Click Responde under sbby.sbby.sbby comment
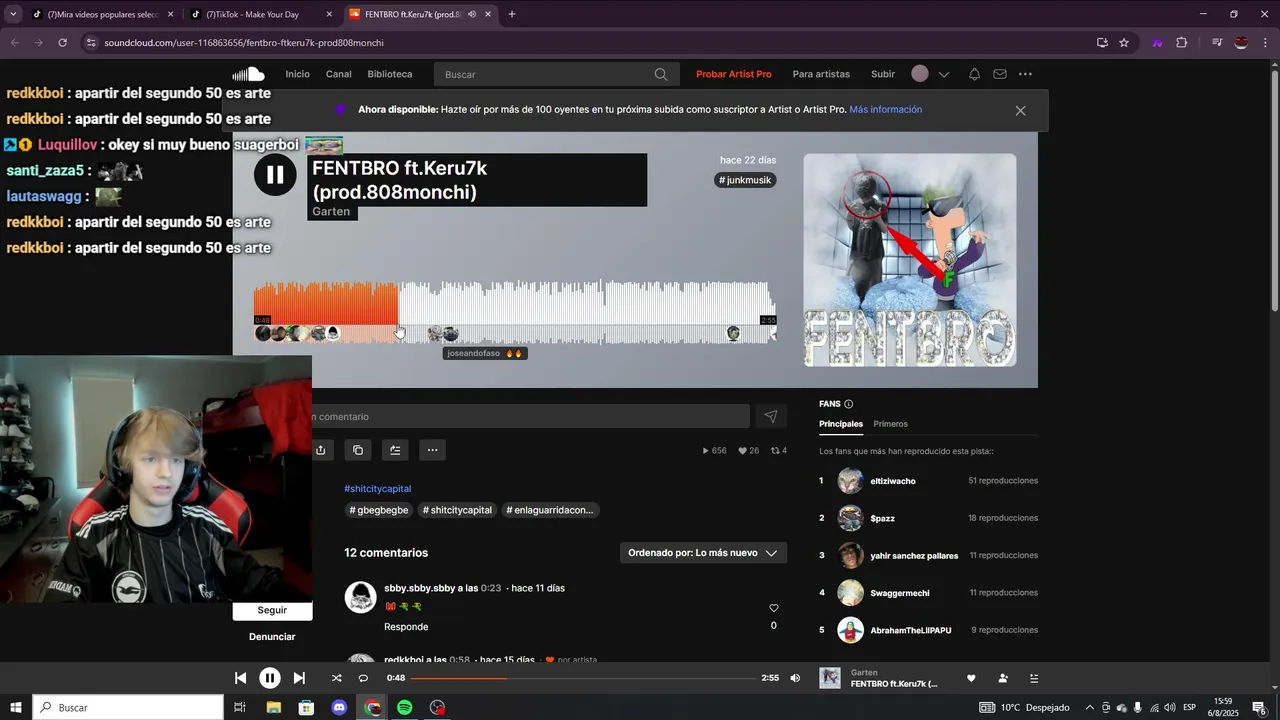This screenshot has height=720, width=1280. (406, 627)
